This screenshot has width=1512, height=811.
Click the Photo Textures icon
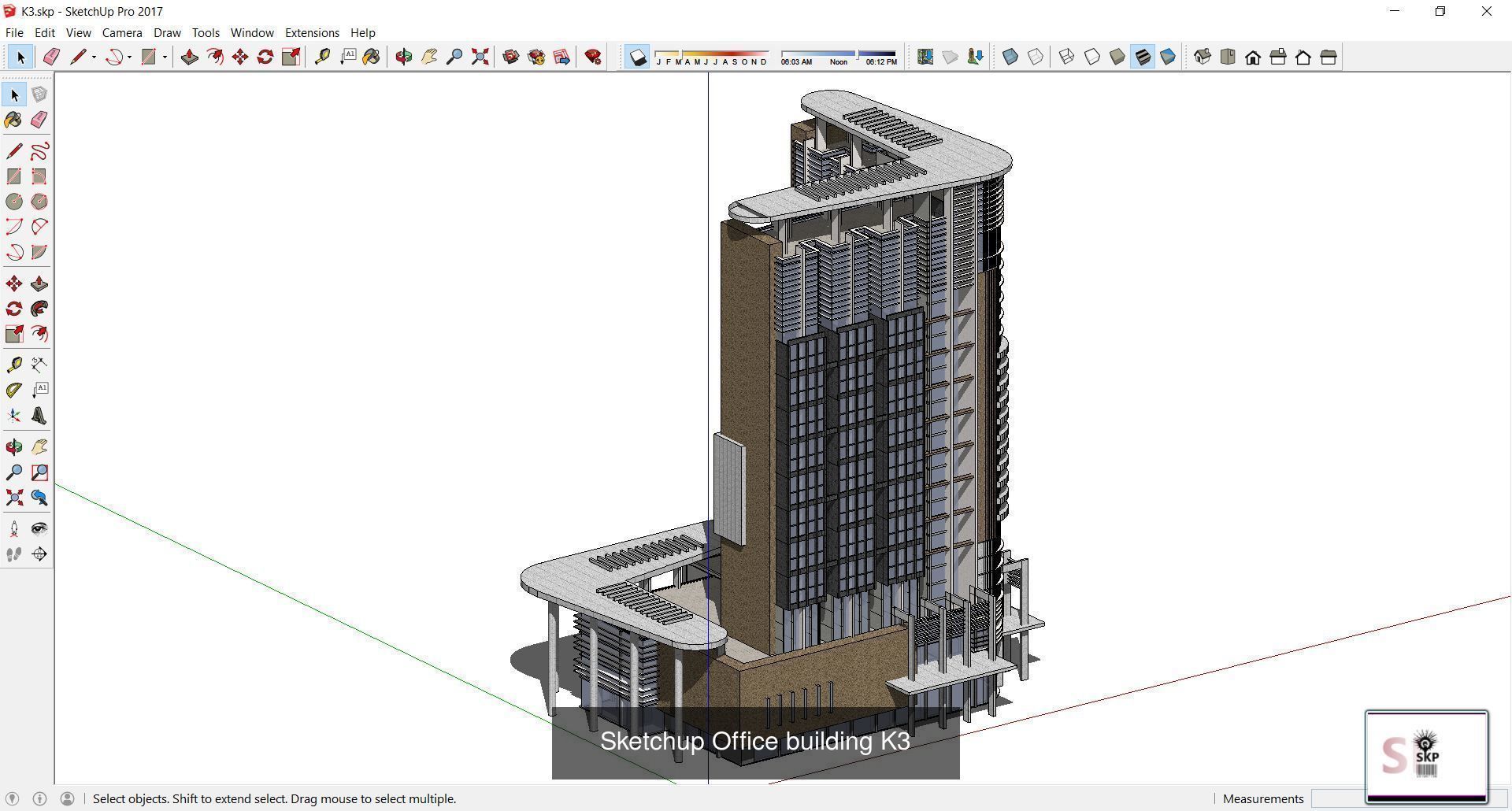(x=976, y=57)
